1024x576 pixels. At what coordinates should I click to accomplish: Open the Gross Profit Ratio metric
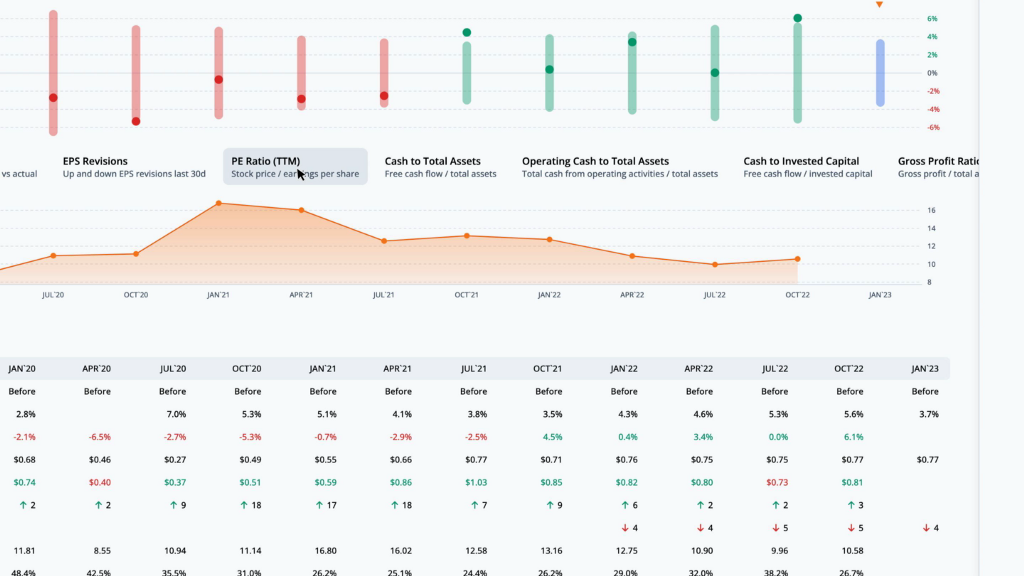(938, 167)
